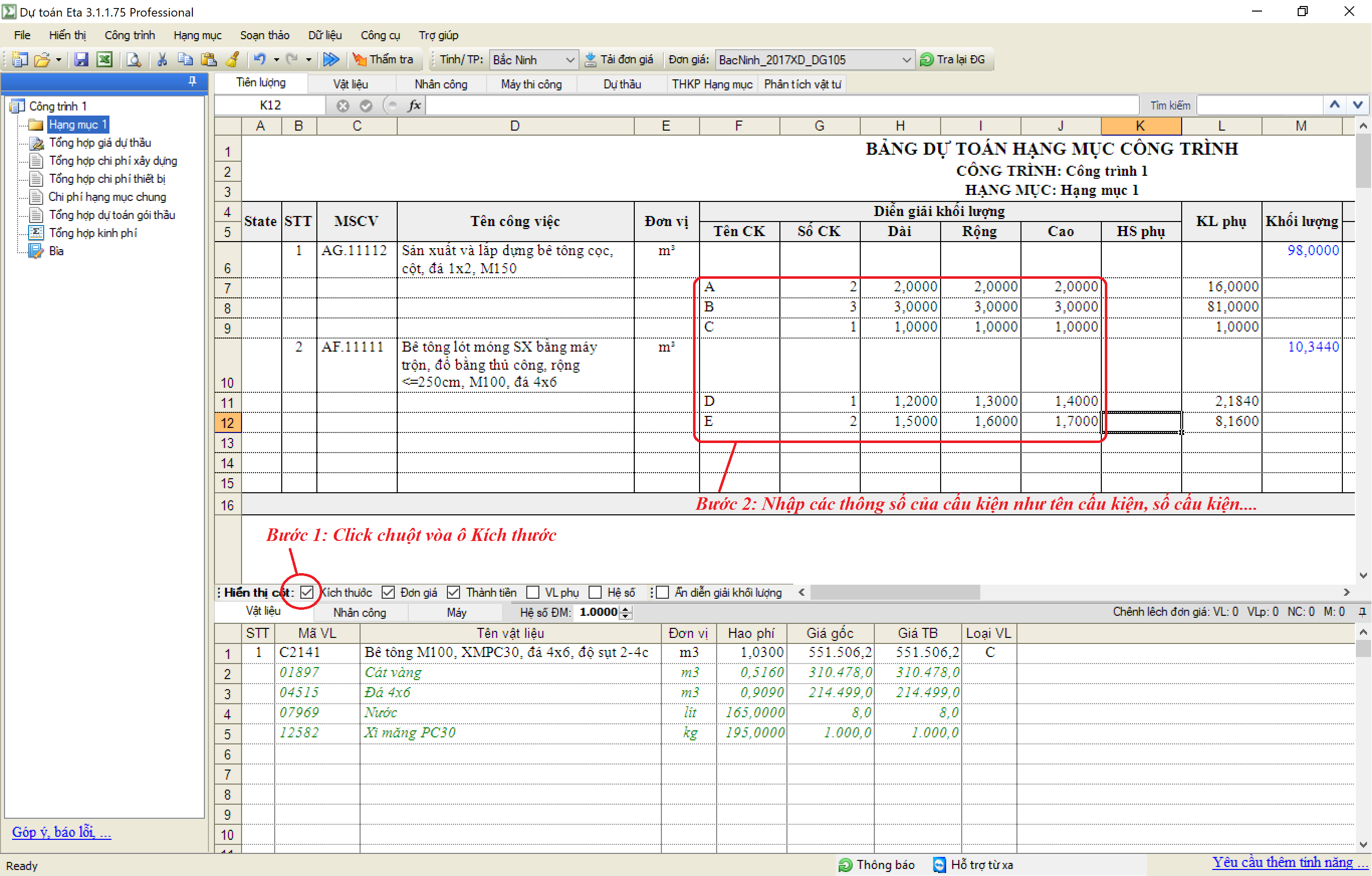
Task: Increase Hệ số ĐM with spinner up
Action: 626,609
